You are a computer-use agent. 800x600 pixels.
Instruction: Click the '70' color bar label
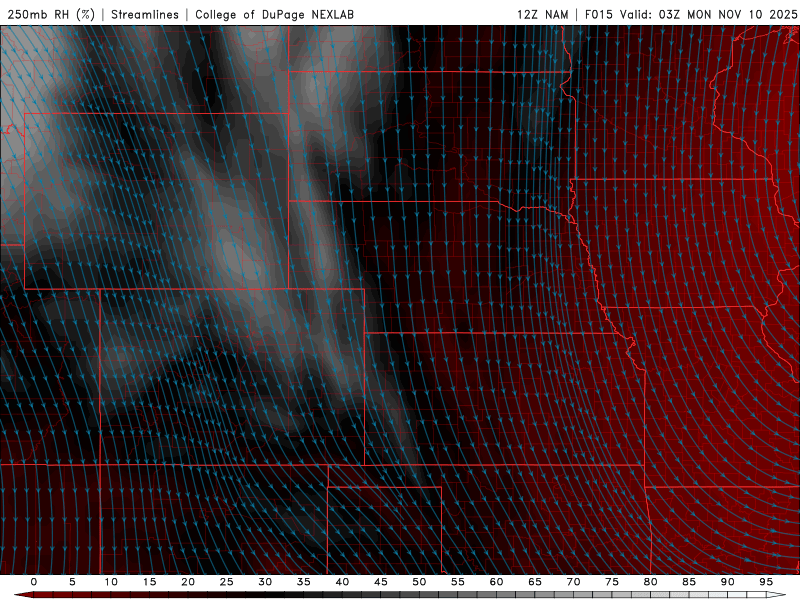(x=573, y=582)
